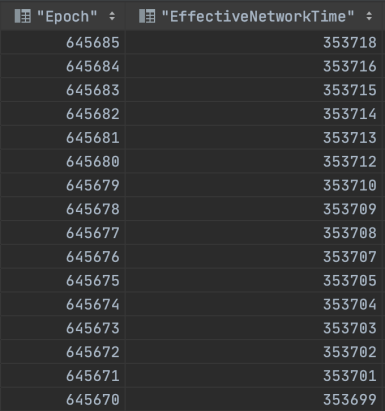Select the "Epoch" column header label
The height and width of the screenshot is (411, 385).
[67, 16]
